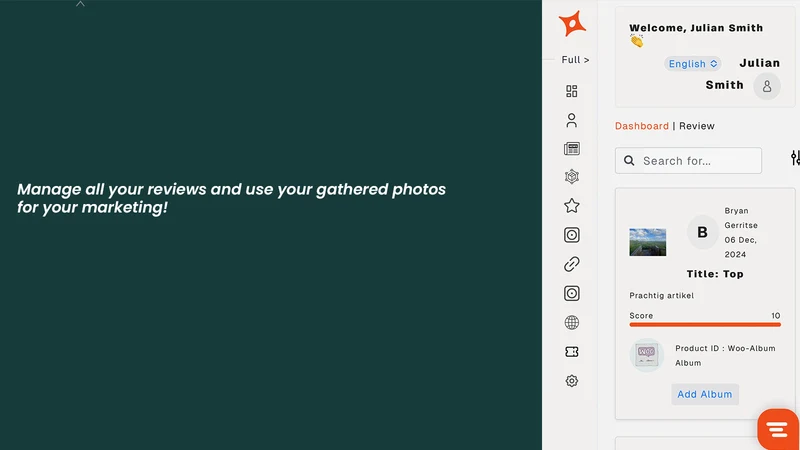Open the filter sliders icon beside search

pyautogui.click(x=795, y=158)
